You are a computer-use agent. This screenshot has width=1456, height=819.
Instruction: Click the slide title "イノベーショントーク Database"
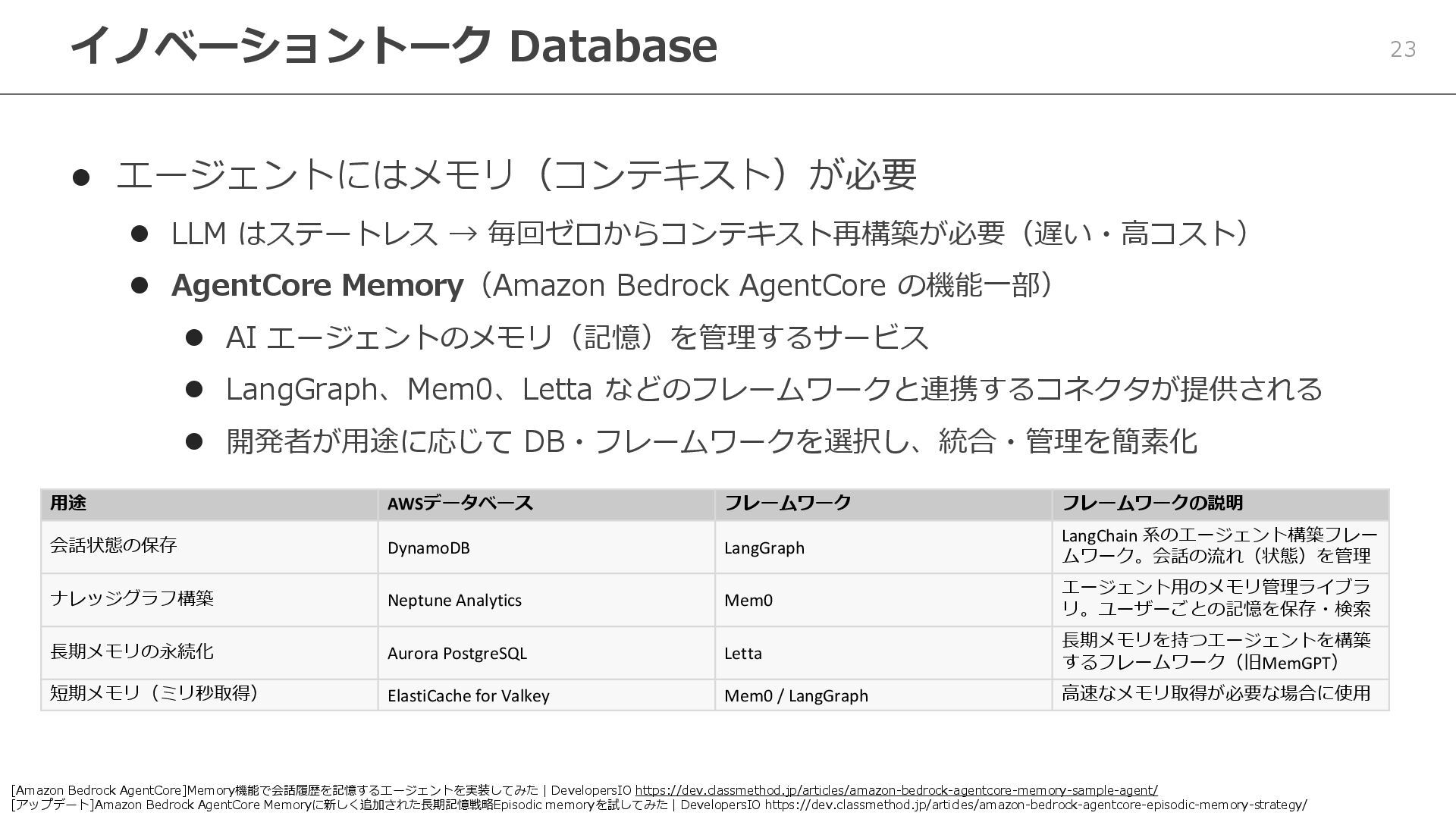point(393,45)
